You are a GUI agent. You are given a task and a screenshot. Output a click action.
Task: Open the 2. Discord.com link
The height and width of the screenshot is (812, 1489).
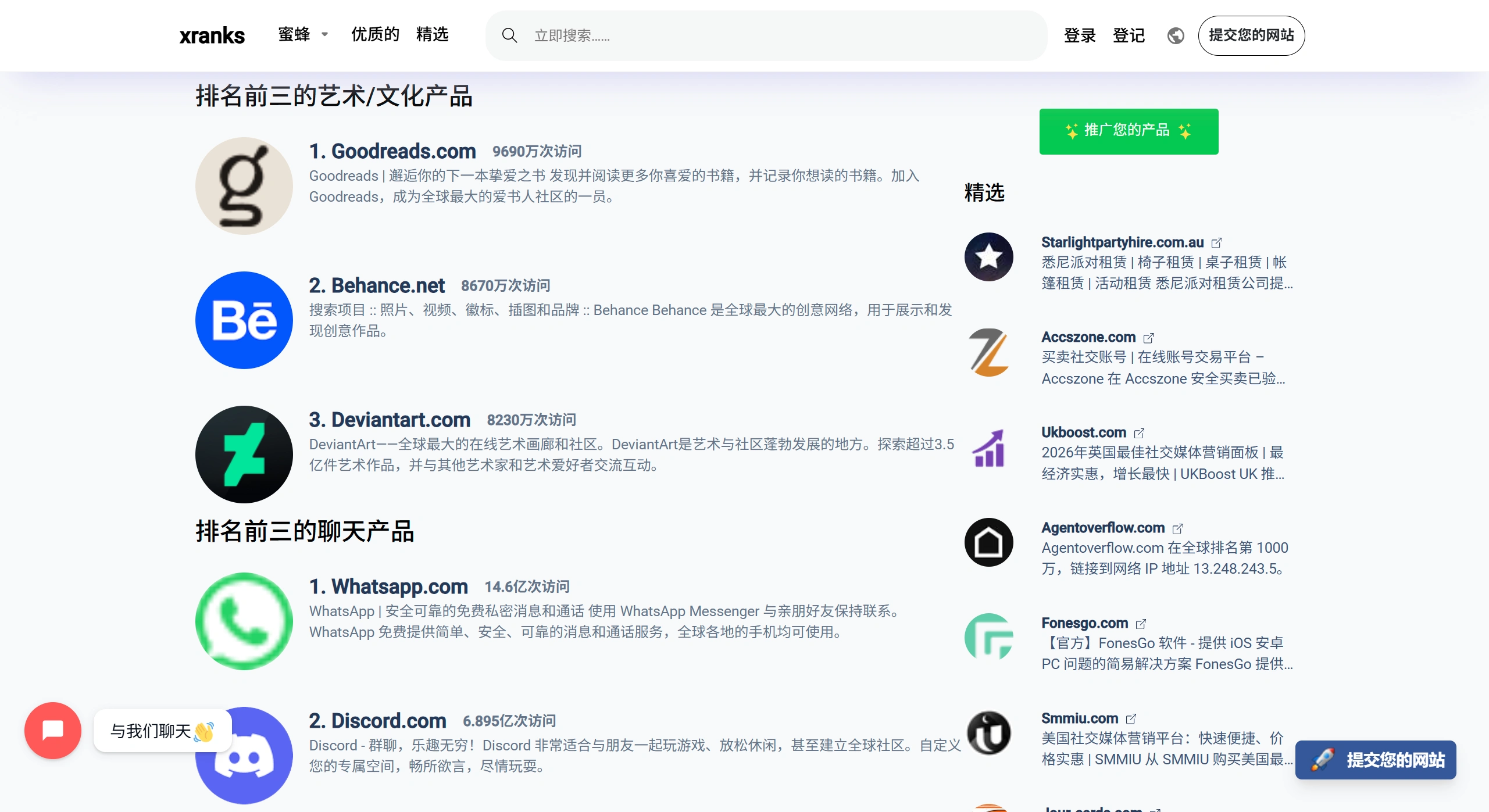click(x=378, y=721)
